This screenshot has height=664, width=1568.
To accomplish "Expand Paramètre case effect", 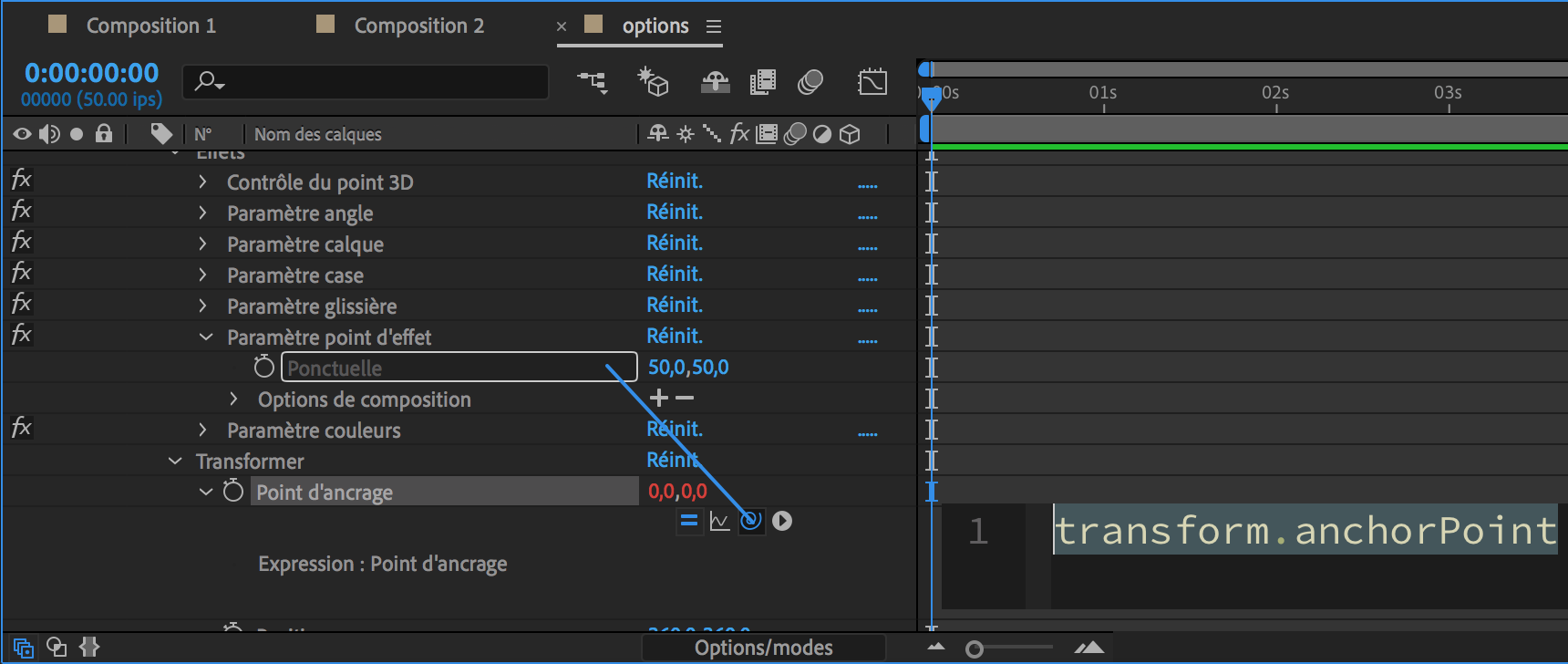I will click(202, 275).
